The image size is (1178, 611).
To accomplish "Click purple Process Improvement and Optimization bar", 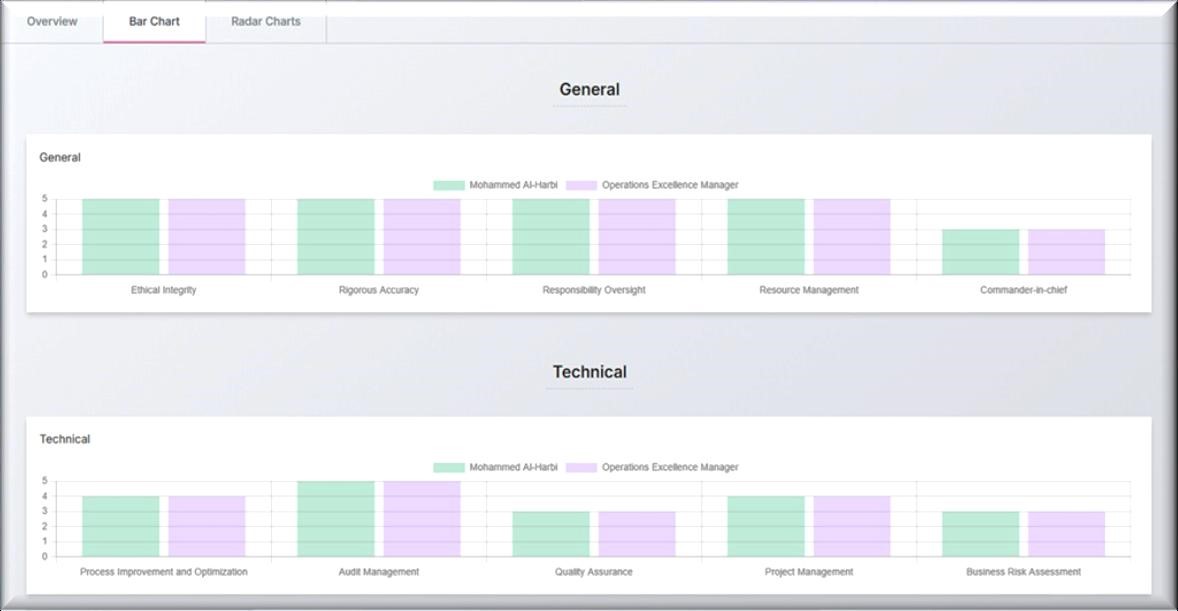I will pyautogui.click(x=207, y=526).
